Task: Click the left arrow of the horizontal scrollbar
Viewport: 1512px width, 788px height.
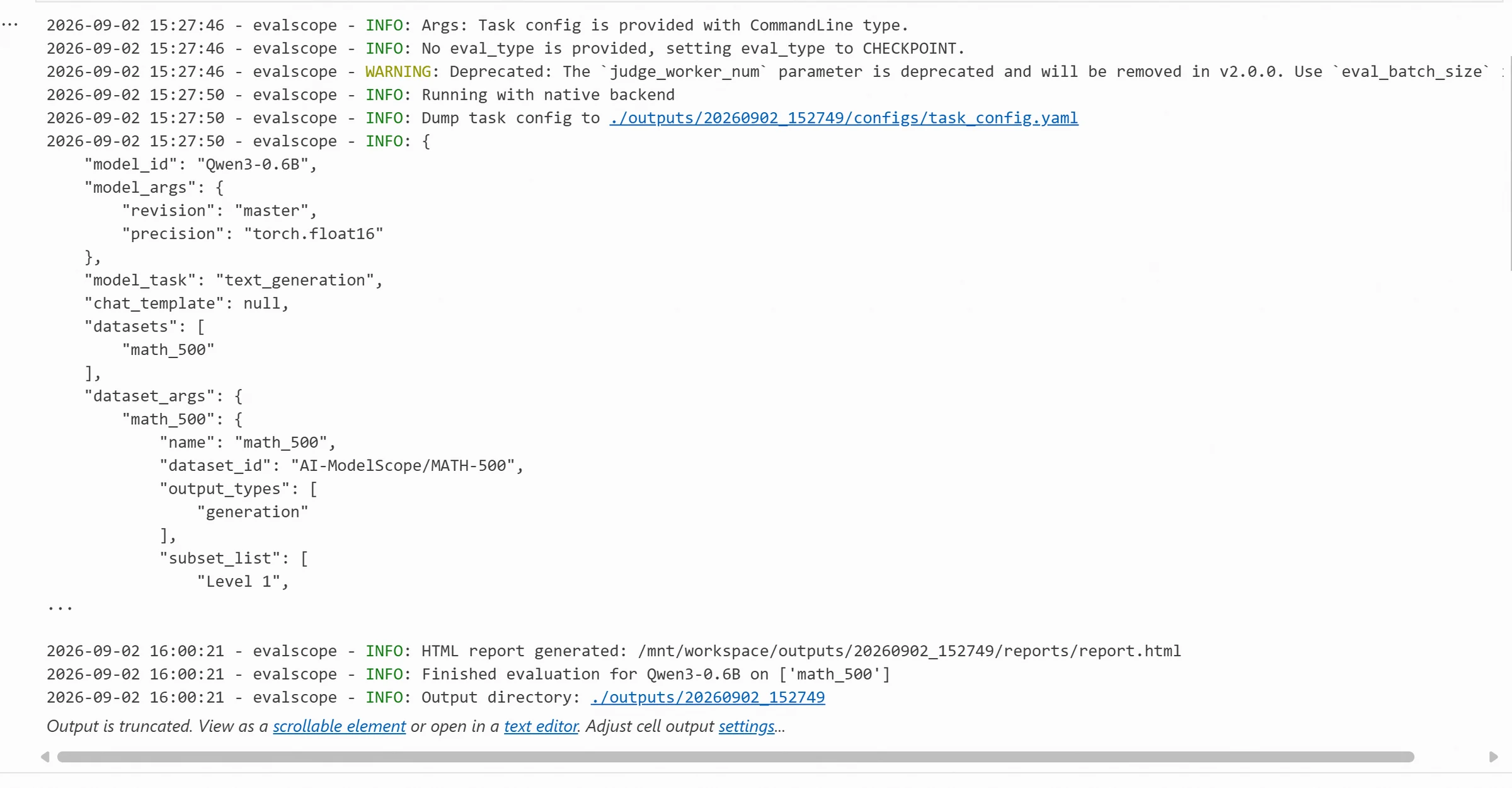Action: 45,756
